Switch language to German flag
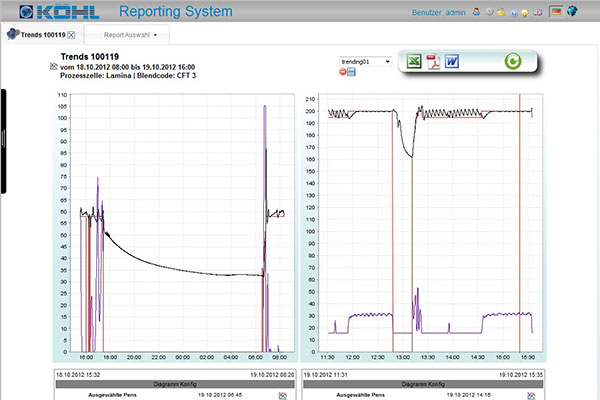 coord(555,12)
